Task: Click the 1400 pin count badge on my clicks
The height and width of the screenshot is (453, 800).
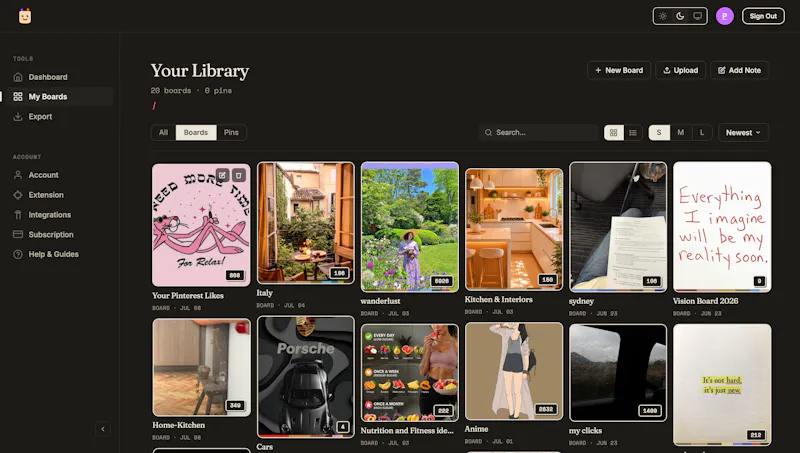Action: pos(649,411)
